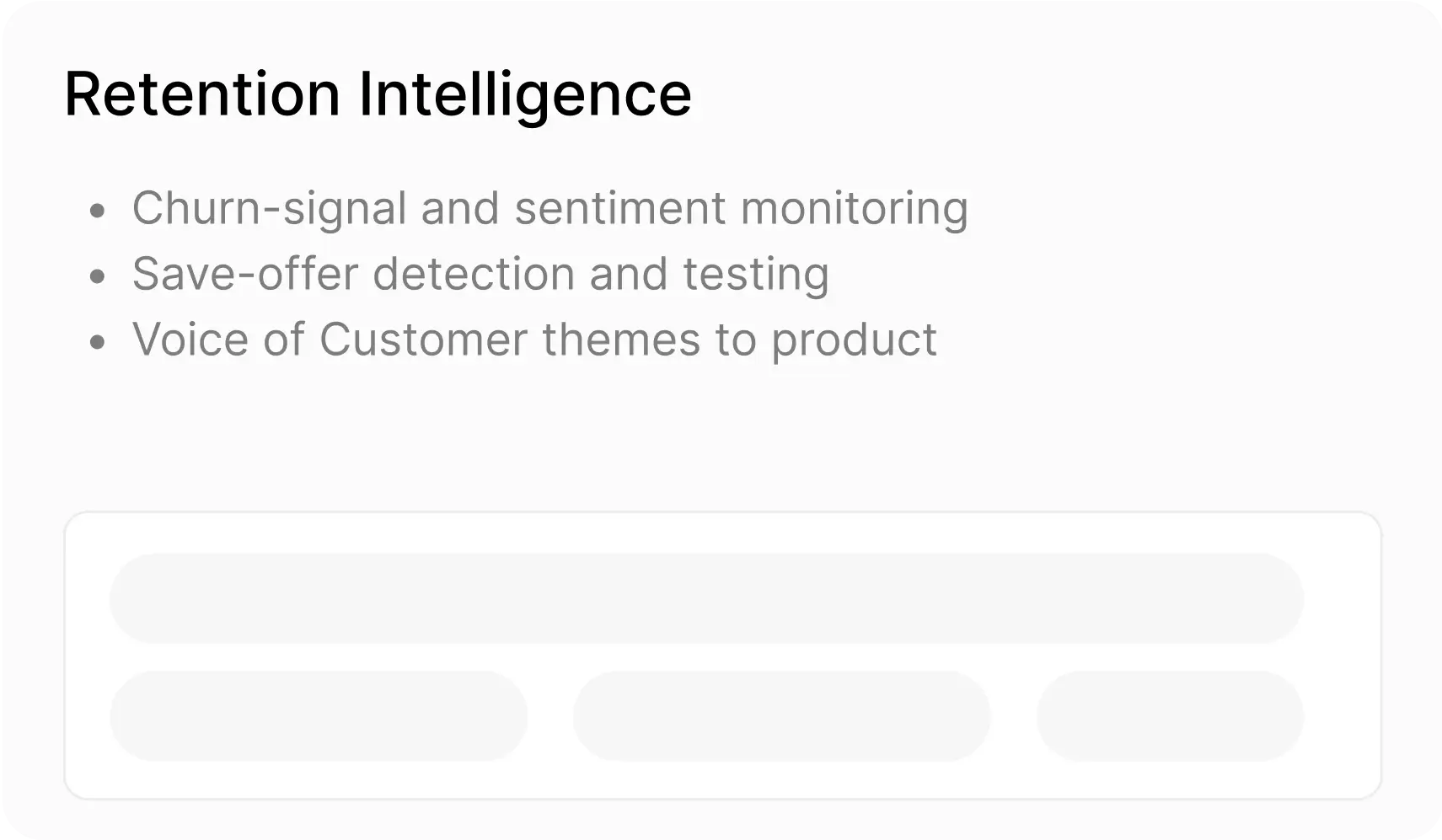Select the Churn-signal and sentiment monitoring item
Screen dimensions: 1442x840
pyautogui.click(x=549, y=208)
